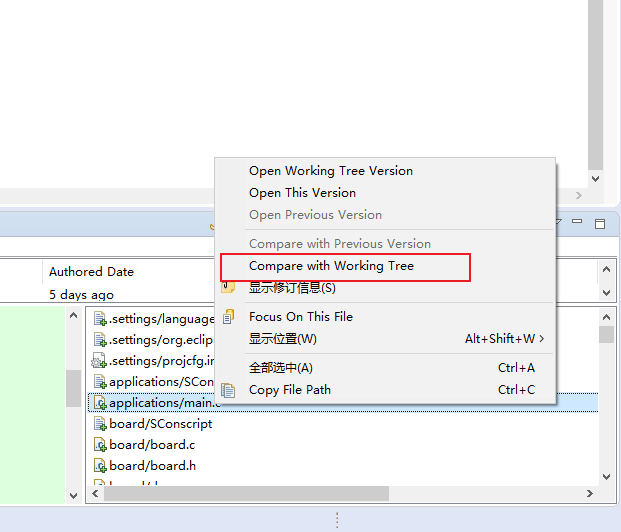Image resolution: width=621 pixels, height=532 pixels.
Task: Click commit message pane scrollbar thumb
Action: (73, 388)
